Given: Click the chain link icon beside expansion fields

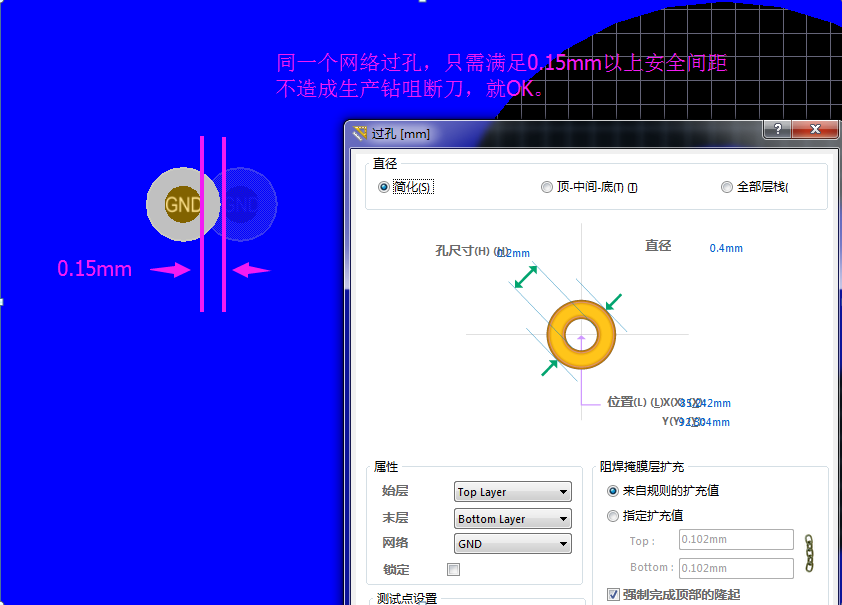Looking at the screenshot, I should point(810,554).
